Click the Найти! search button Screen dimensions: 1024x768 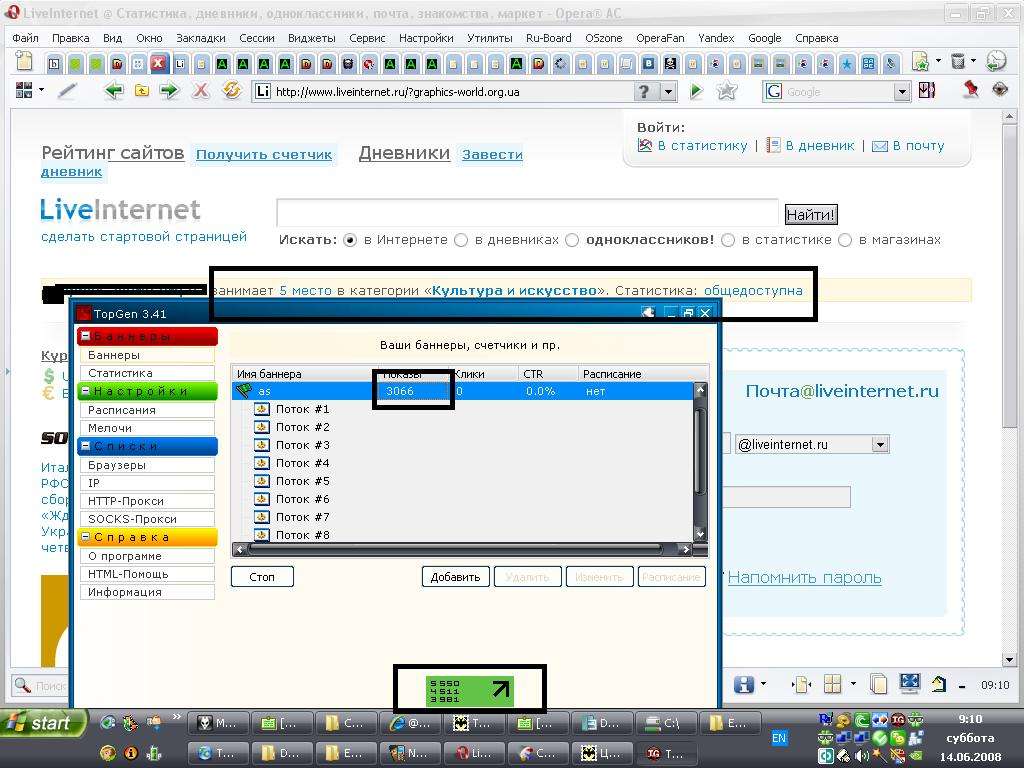click(810, 214)
